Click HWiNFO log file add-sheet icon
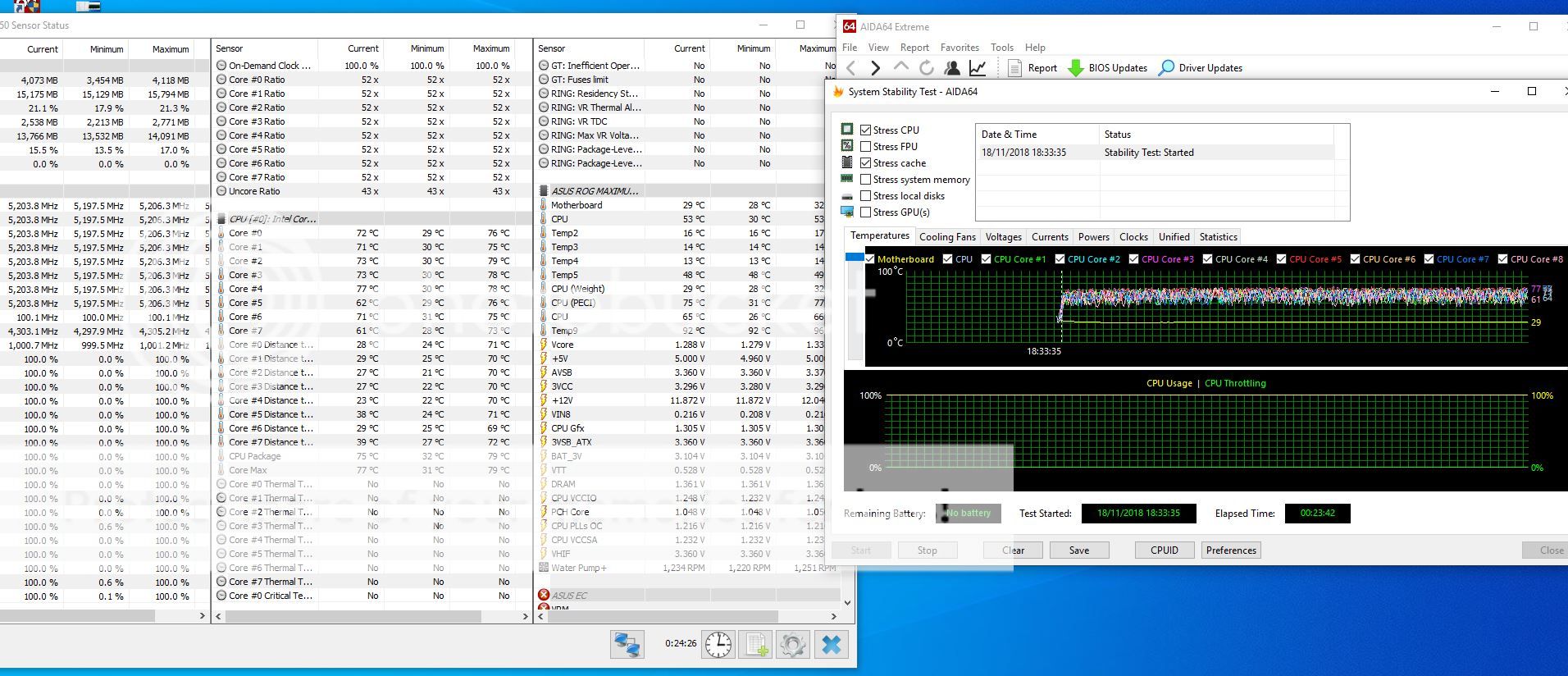Screen dimensions: 1568x676 coord(755,645)
